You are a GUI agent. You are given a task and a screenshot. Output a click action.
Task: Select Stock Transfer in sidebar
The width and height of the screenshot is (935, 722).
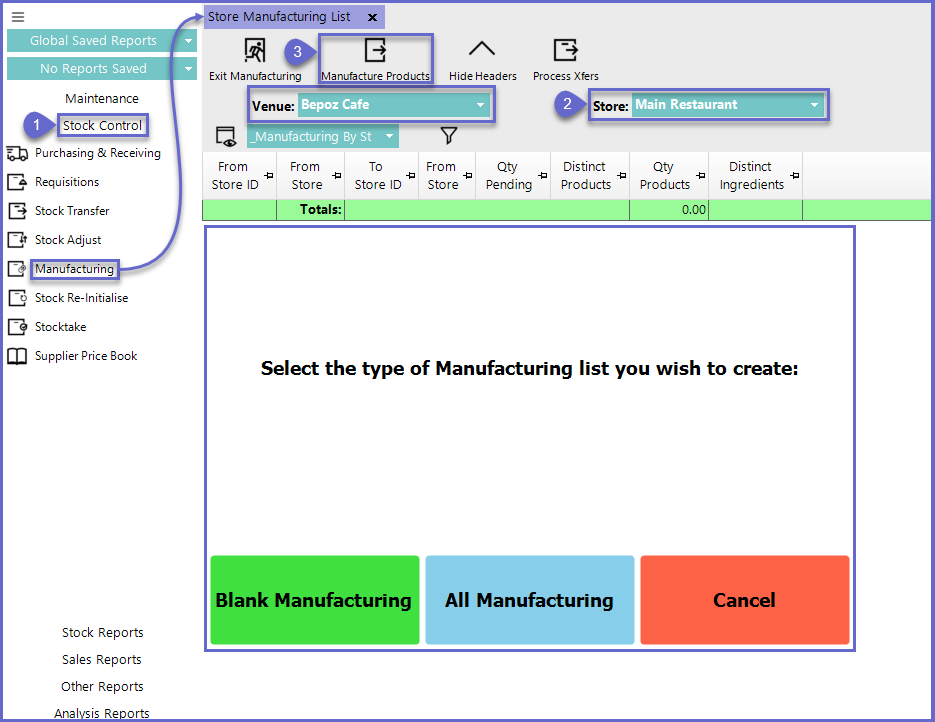pyautogui.click(x=72, y=211)
